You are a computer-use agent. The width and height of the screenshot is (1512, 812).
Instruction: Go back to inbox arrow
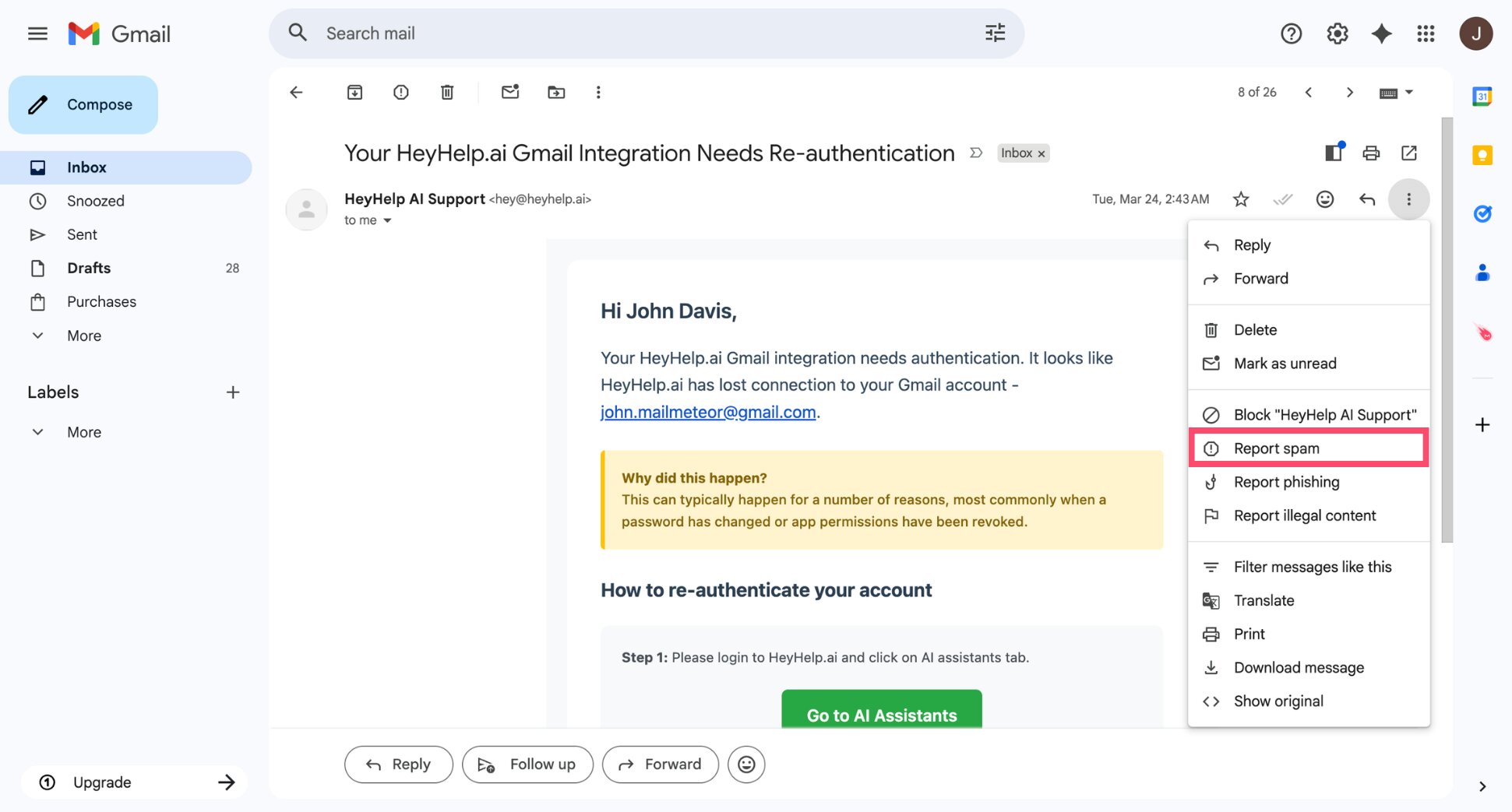click(x=296, y=93)
